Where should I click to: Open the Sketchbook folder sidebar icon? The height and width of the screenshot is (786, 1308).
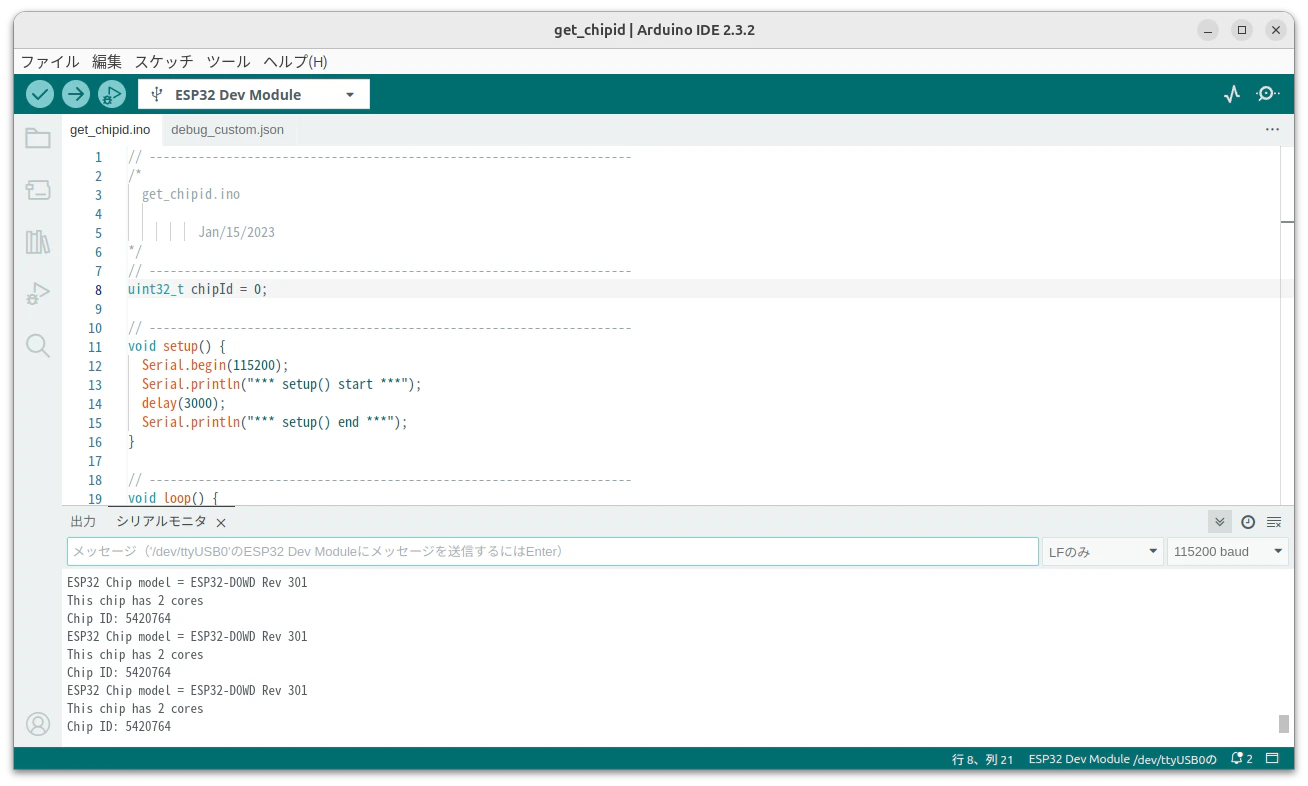click(x=38, y=138)
